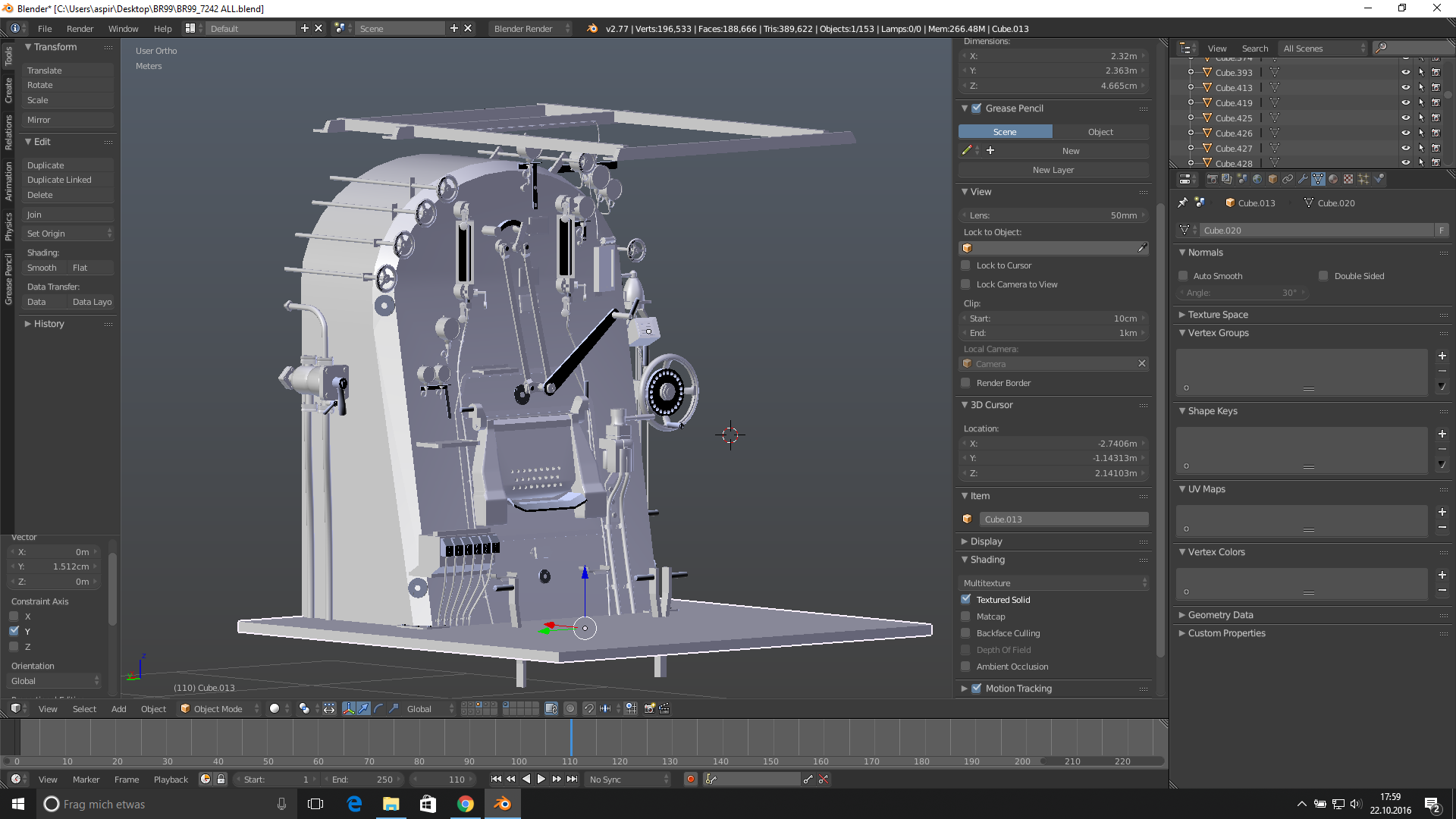The image size is (1456, 819).
Task: Open the Modifiers properties tab (wrench icon)
Action: [1303, 179]
